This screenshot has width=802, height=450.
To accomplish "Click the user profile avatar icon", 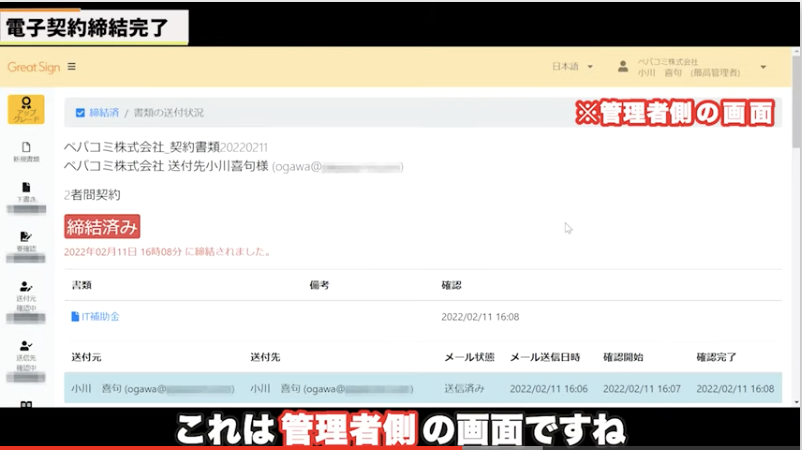I will tap(623, 67).
